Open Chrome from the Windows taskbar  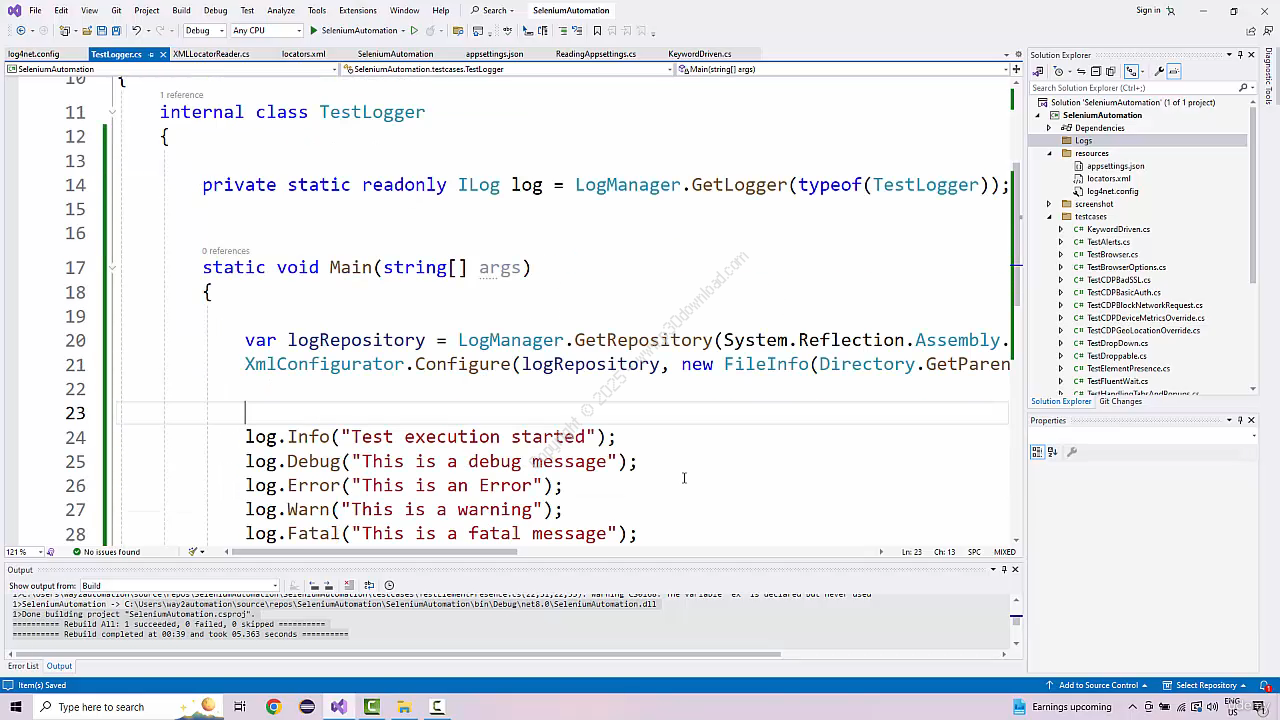273,707
